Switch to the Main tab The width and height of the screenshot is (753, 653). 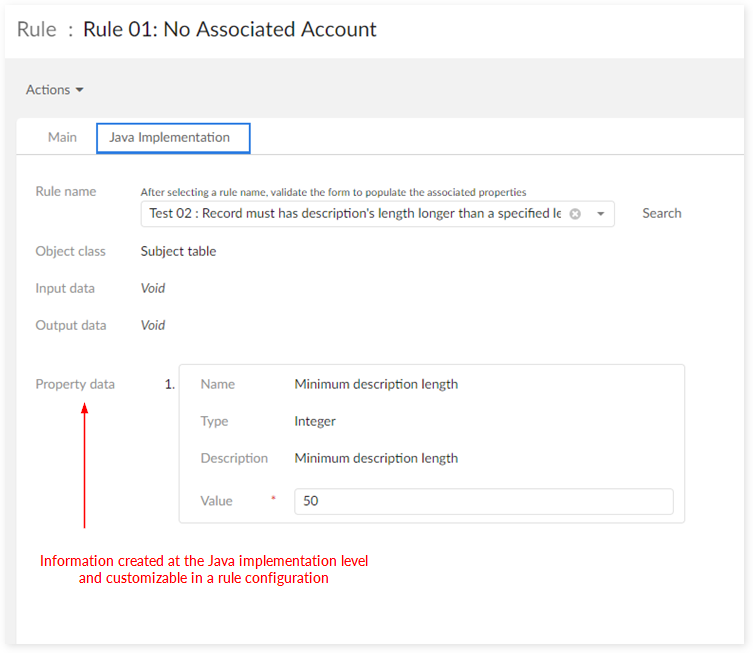[x=62, y=137]
